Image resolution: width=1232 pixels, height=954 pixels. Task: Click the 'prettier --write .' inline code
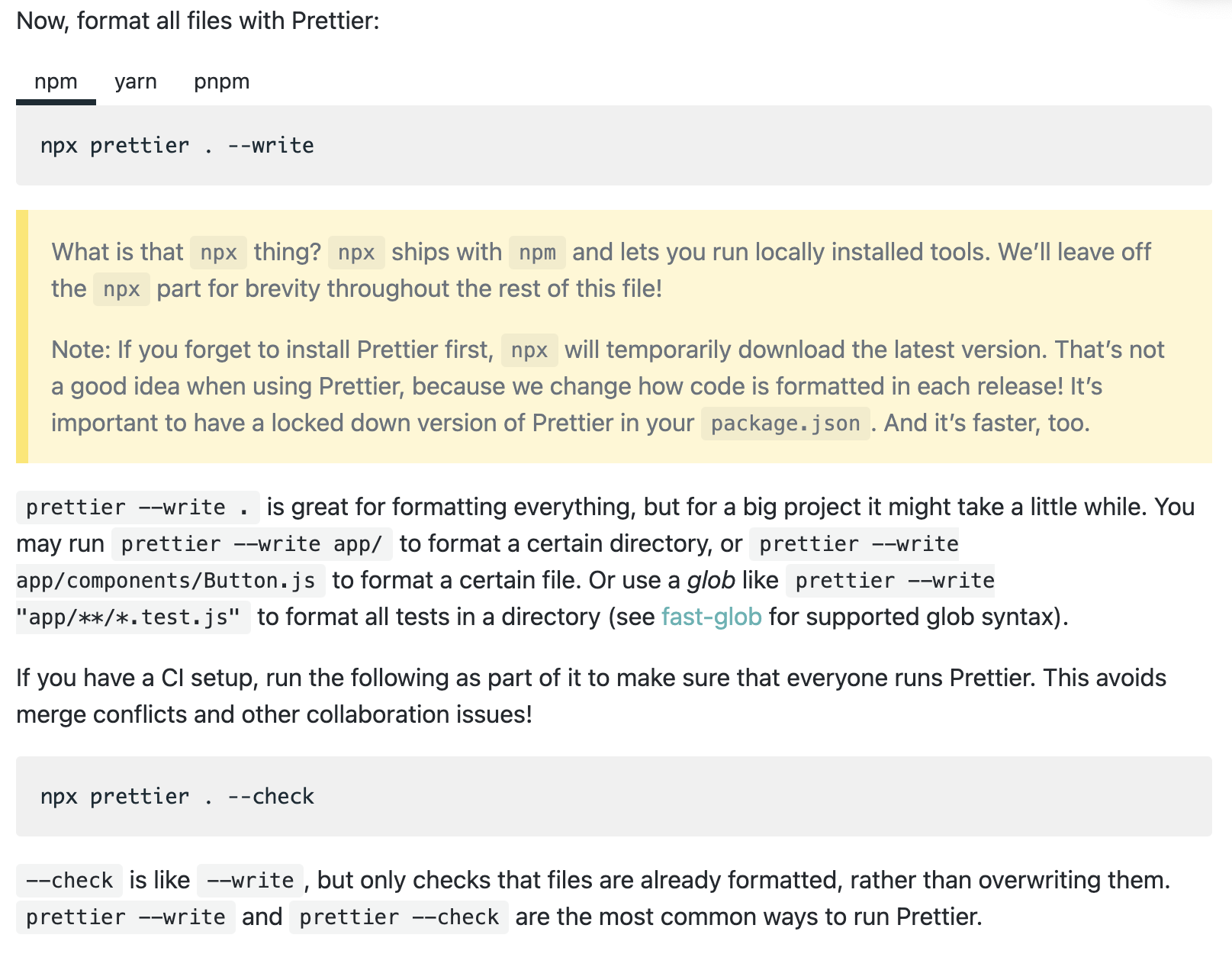137,508
